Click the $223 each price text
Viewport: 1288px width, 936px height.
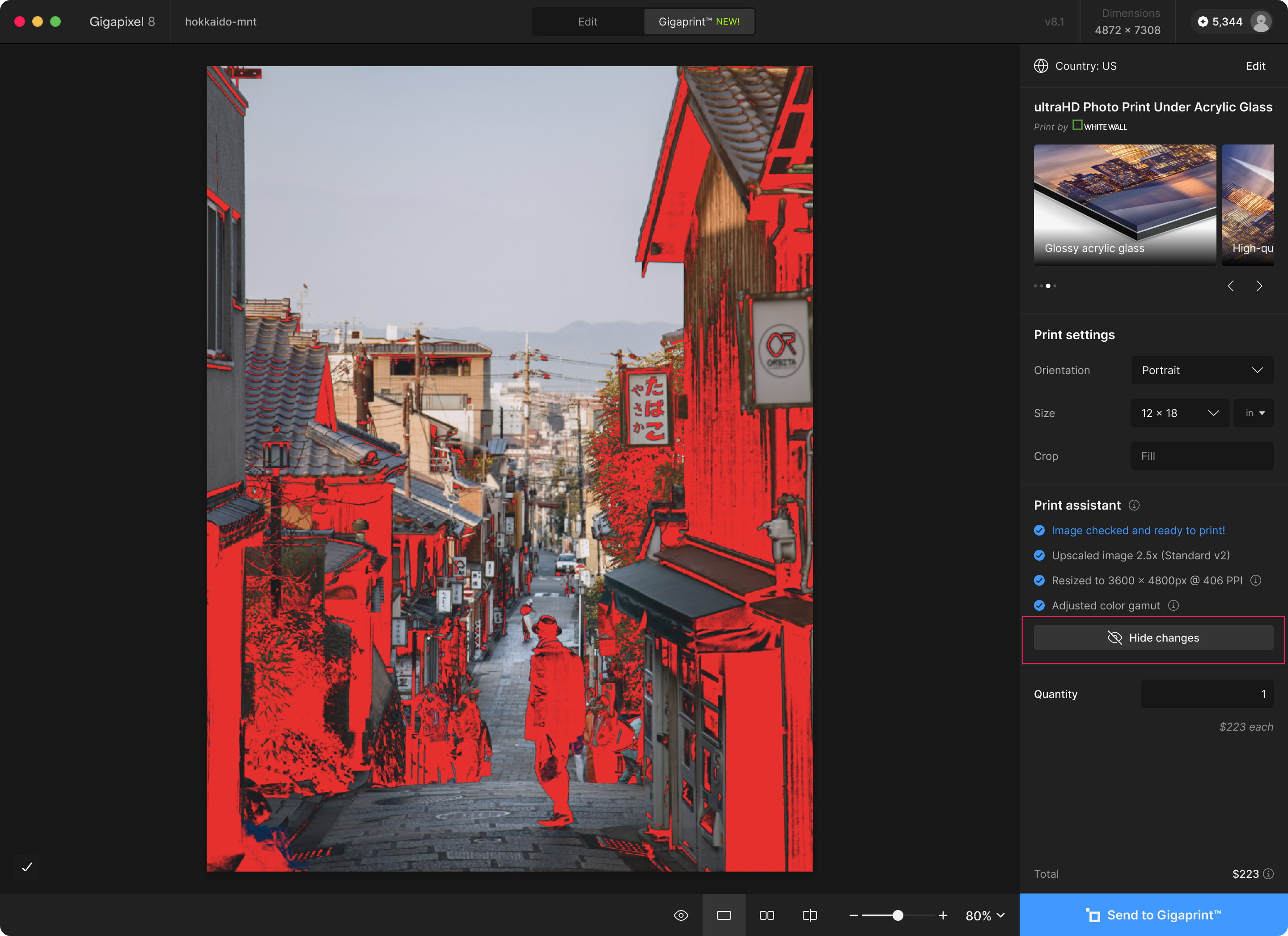(1246, 727)
